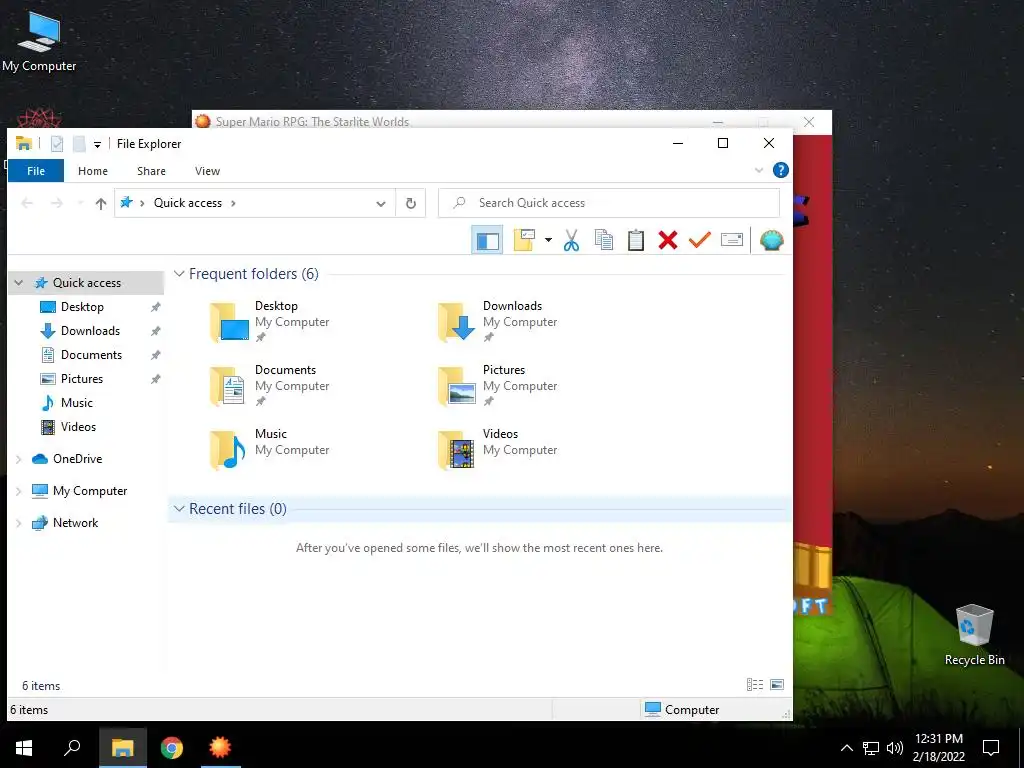Select the Videos frequent folder icon
The height and width of the screenshot is (768, 1024).
coord(457,449)
